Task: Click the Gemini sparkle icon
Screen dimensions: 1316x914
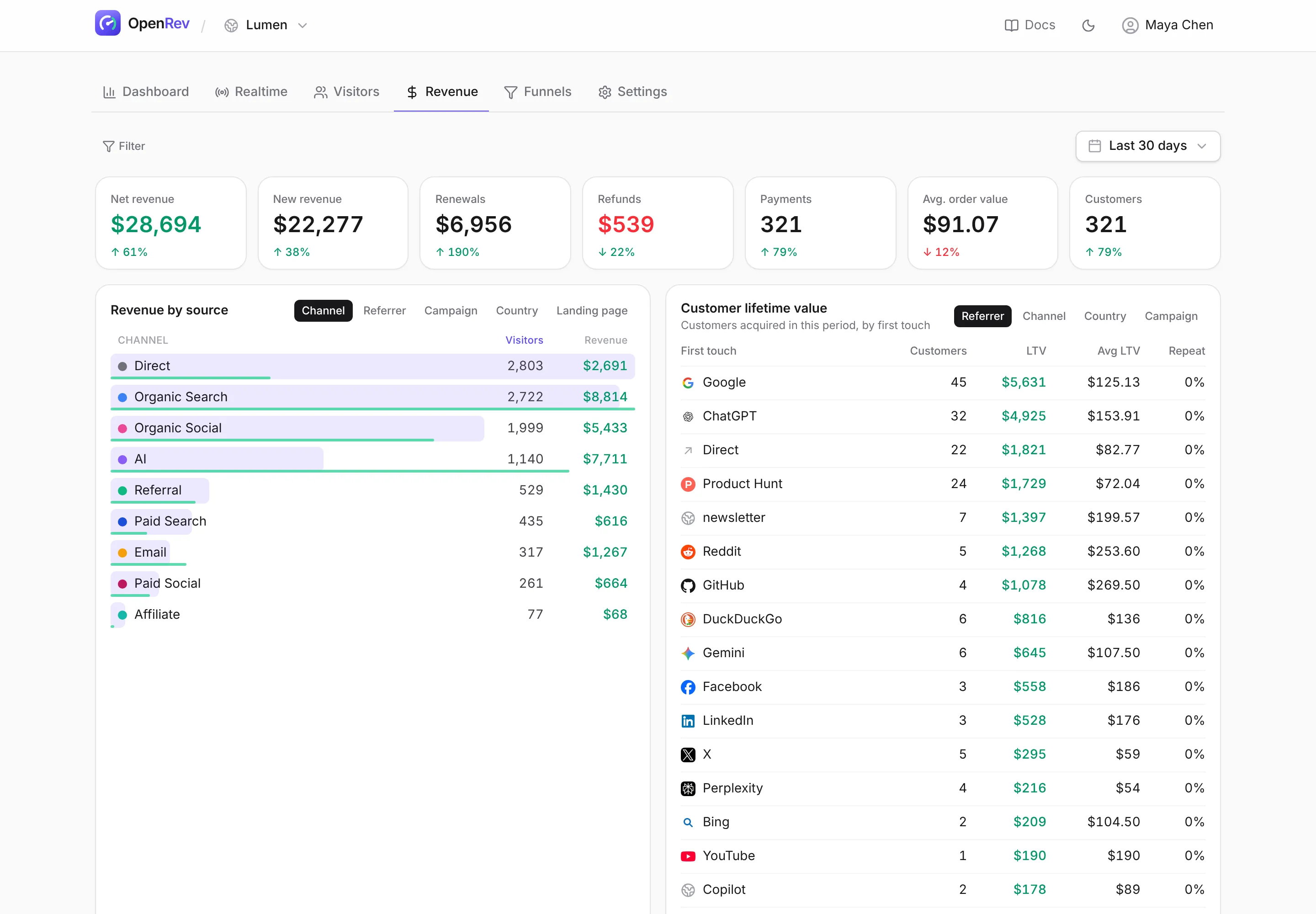Action: (688, 653)
